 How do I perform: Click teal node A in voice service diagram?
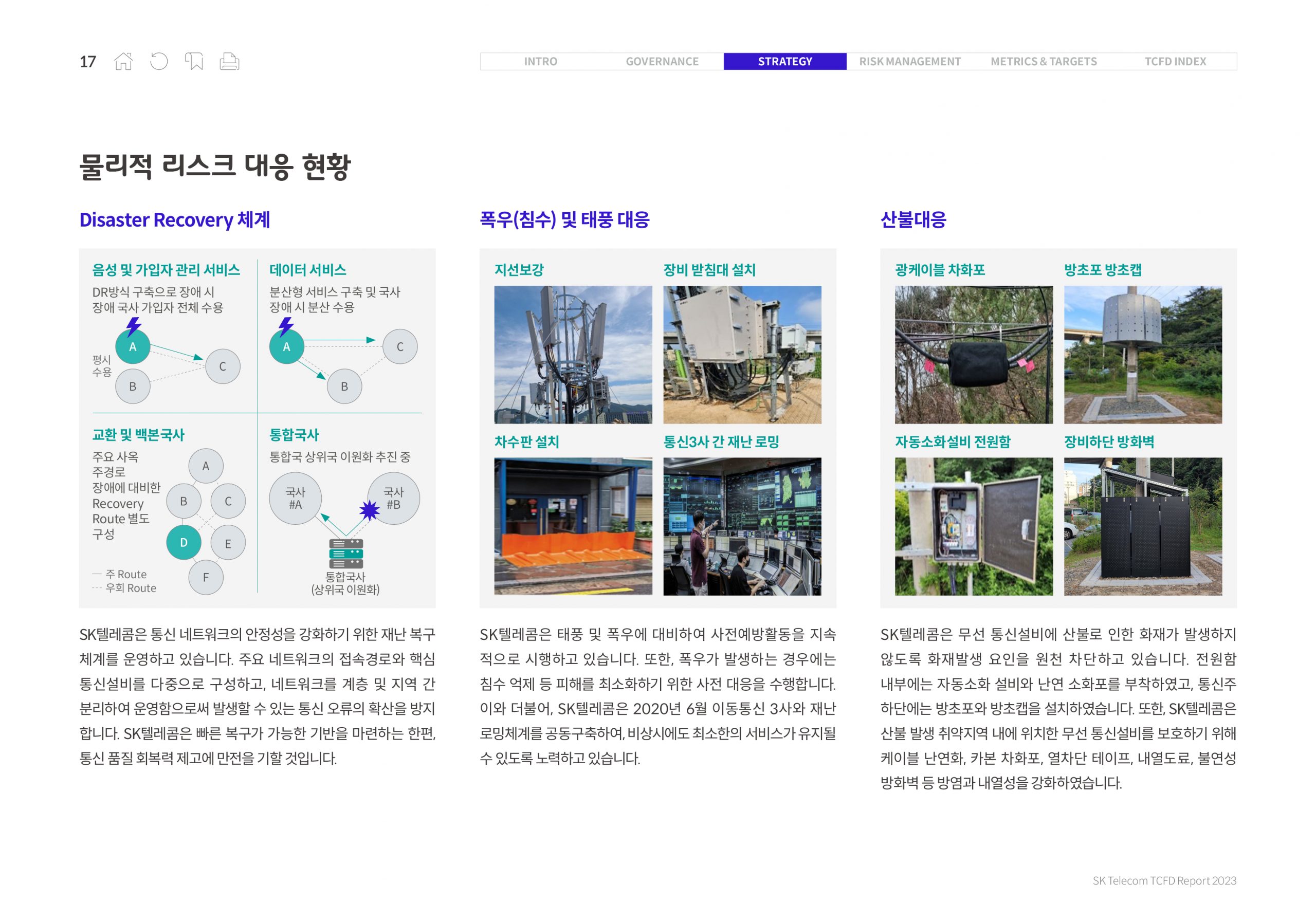tap(133, 347)
